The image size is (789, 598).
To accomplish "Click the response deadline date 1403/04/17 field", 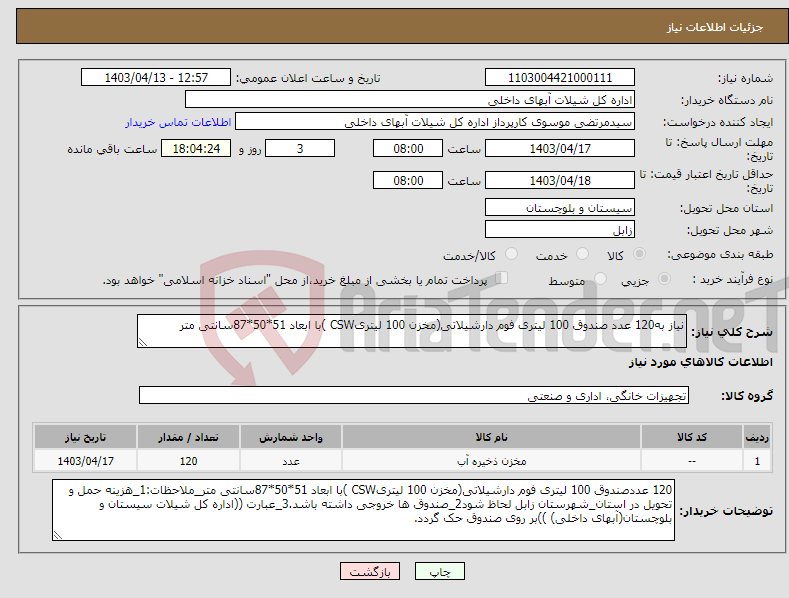I will pos(560,148).
